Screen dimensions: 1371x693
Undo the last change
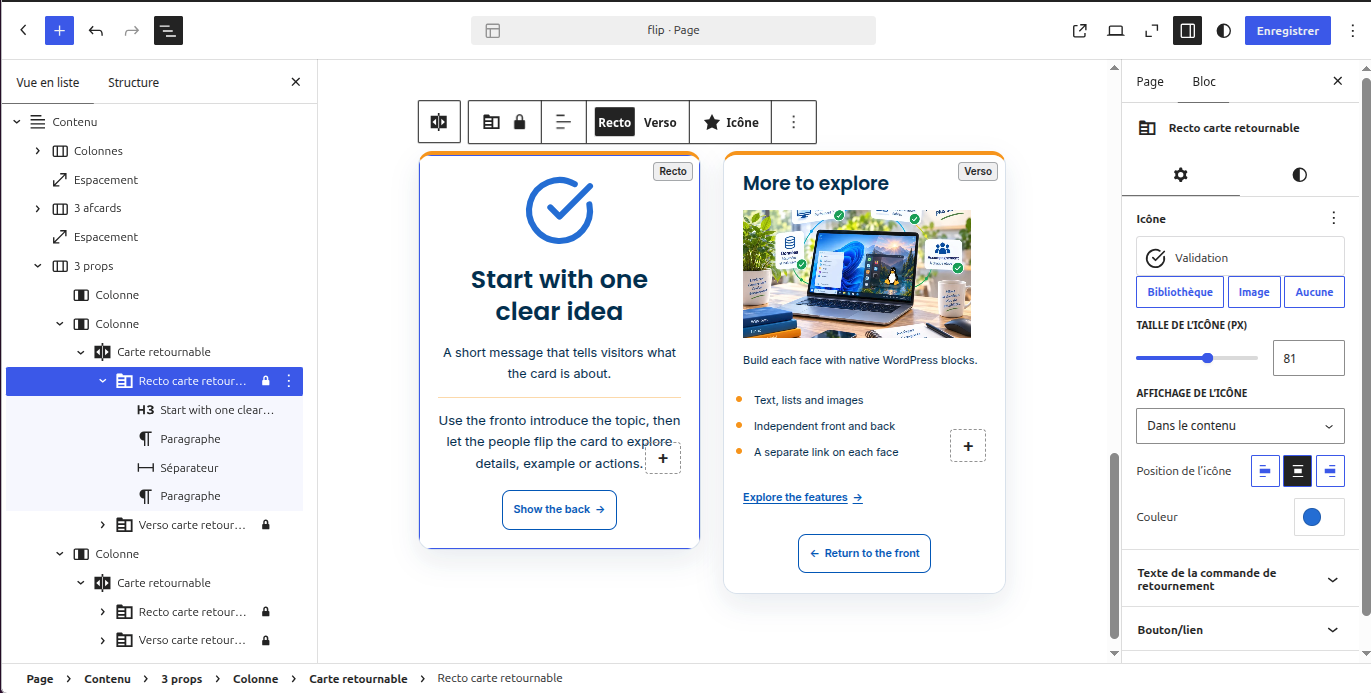(96, 30)
